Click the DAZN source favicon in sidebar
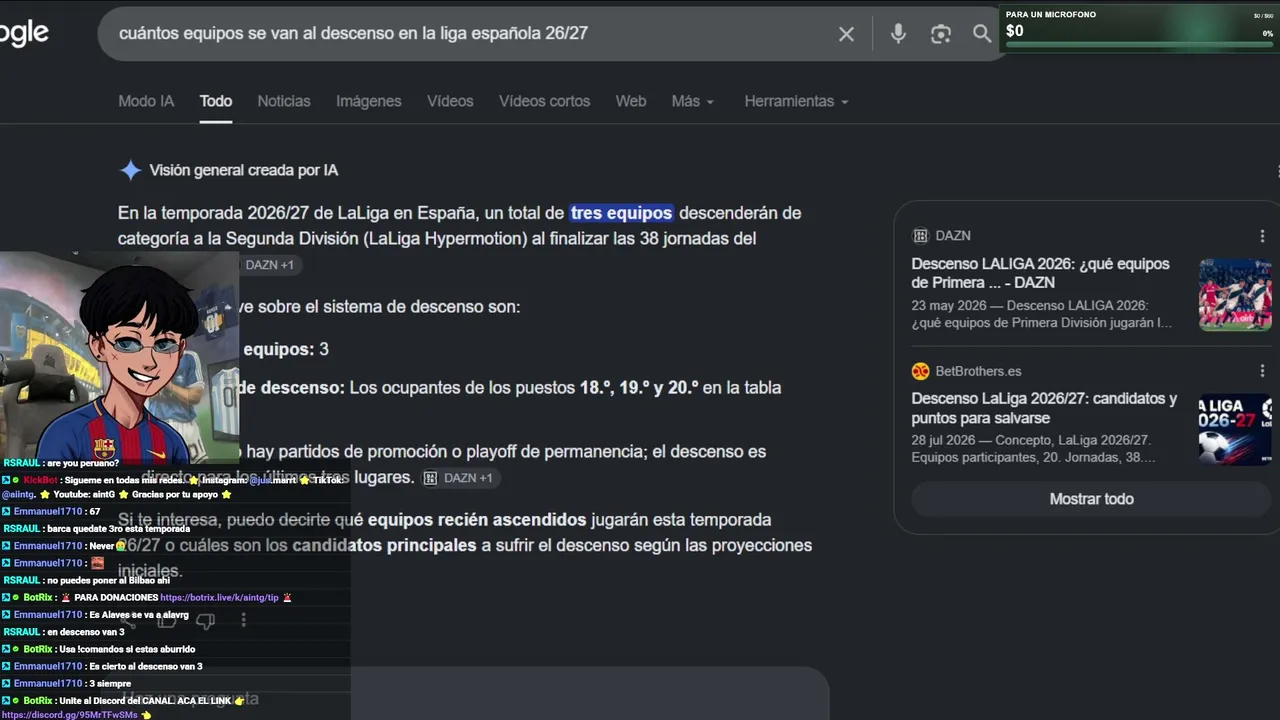1280x720 pixels. [x=920, y=236]
